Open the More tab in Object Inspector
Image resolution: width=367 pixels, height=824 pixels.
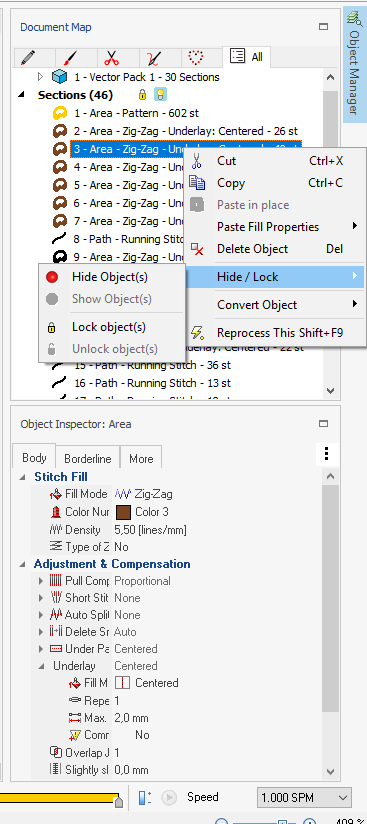(141, 459)
